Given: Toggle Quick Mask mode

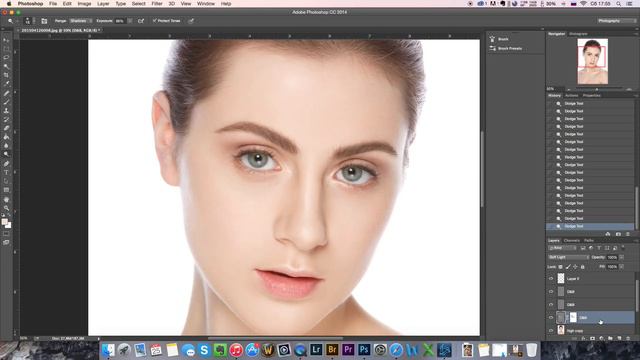Looking at the screenshot, I should pos(6,234).
